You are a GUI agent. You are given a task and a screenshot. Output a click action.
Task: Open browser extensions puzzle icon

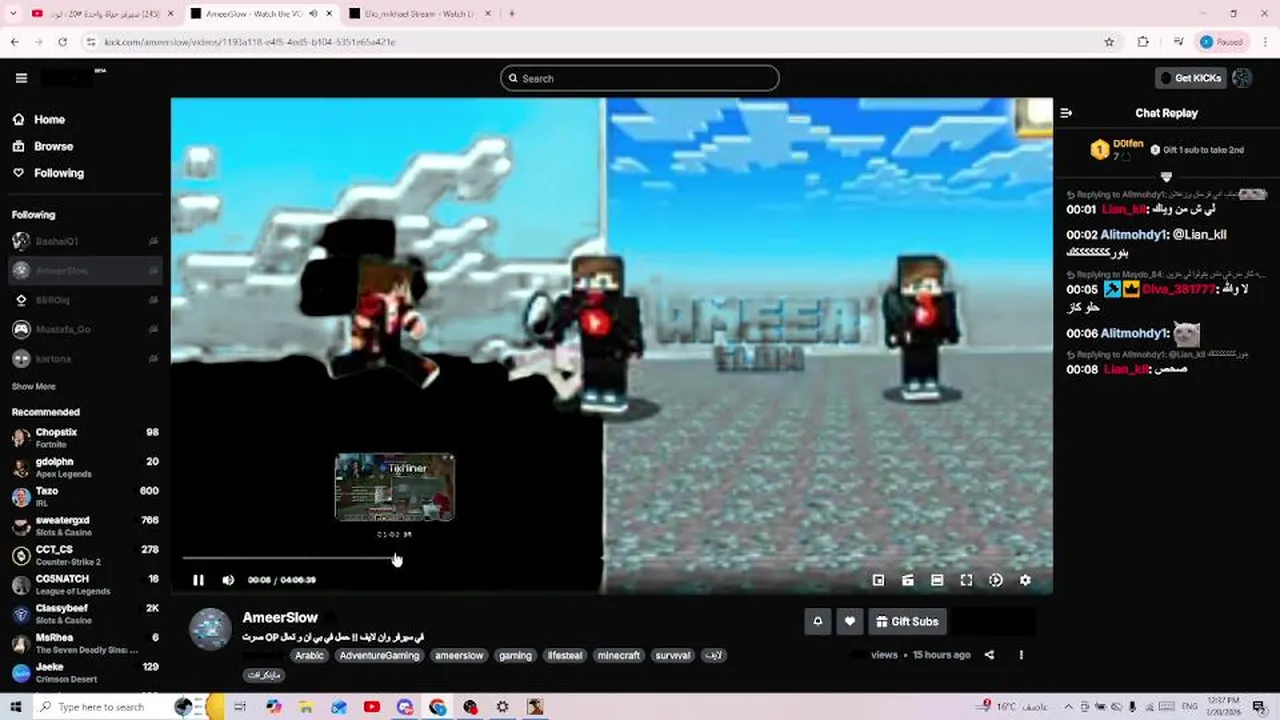(1143, 42)
